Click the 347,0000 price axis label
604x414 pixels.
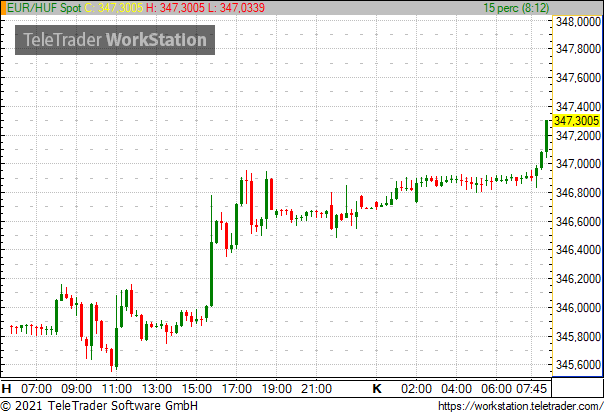578,164
